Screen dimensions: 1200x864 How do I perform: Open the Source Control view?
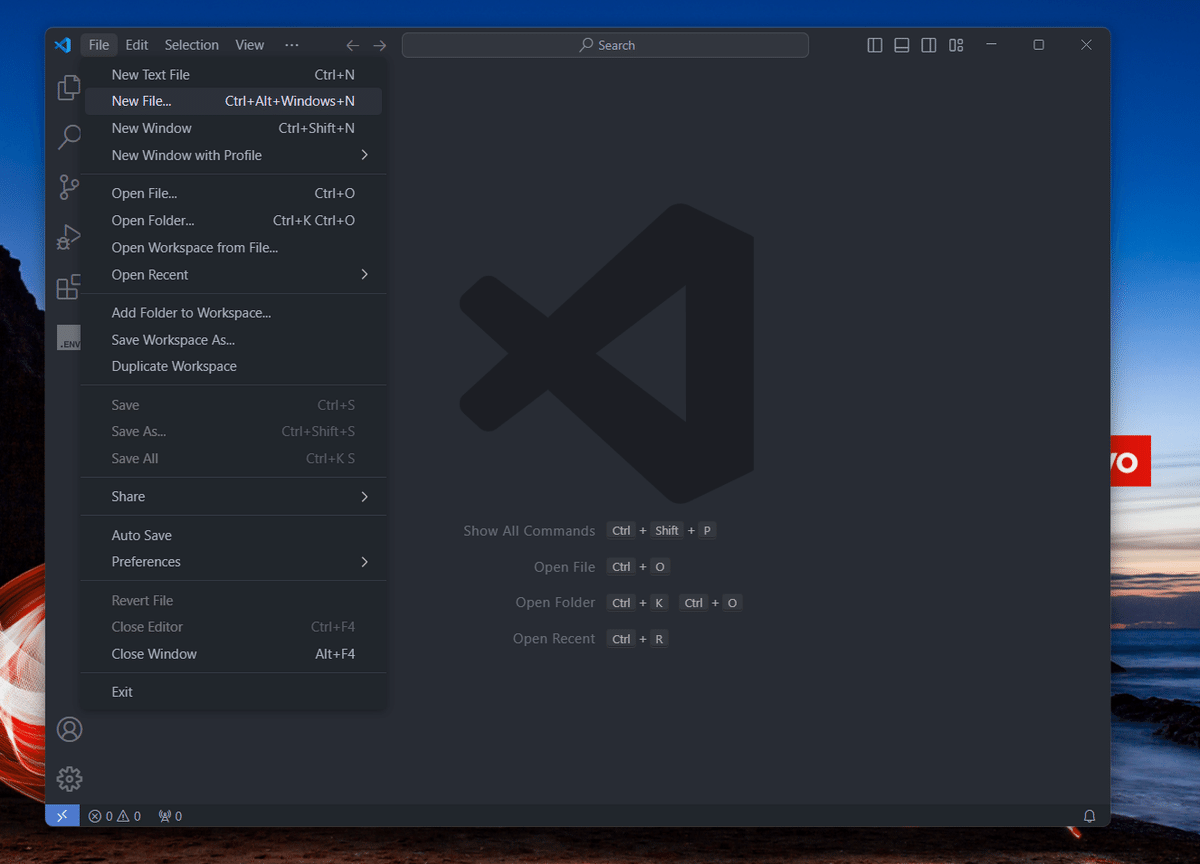69,187
